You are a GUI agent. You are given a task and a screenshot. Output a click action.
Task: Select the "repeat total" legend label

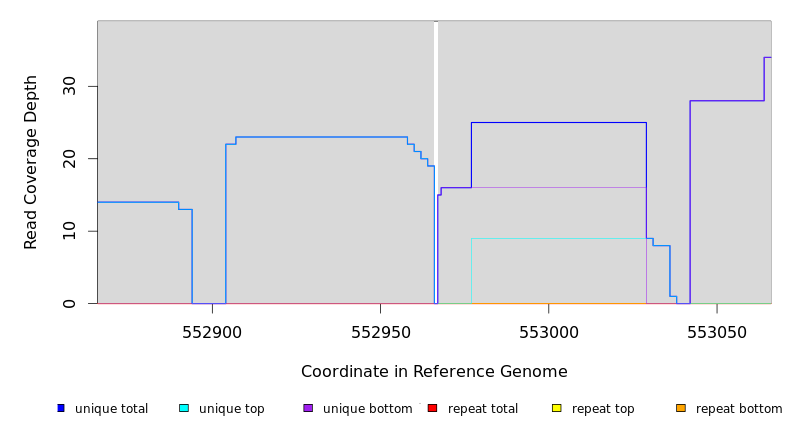[x=483, y=409]
